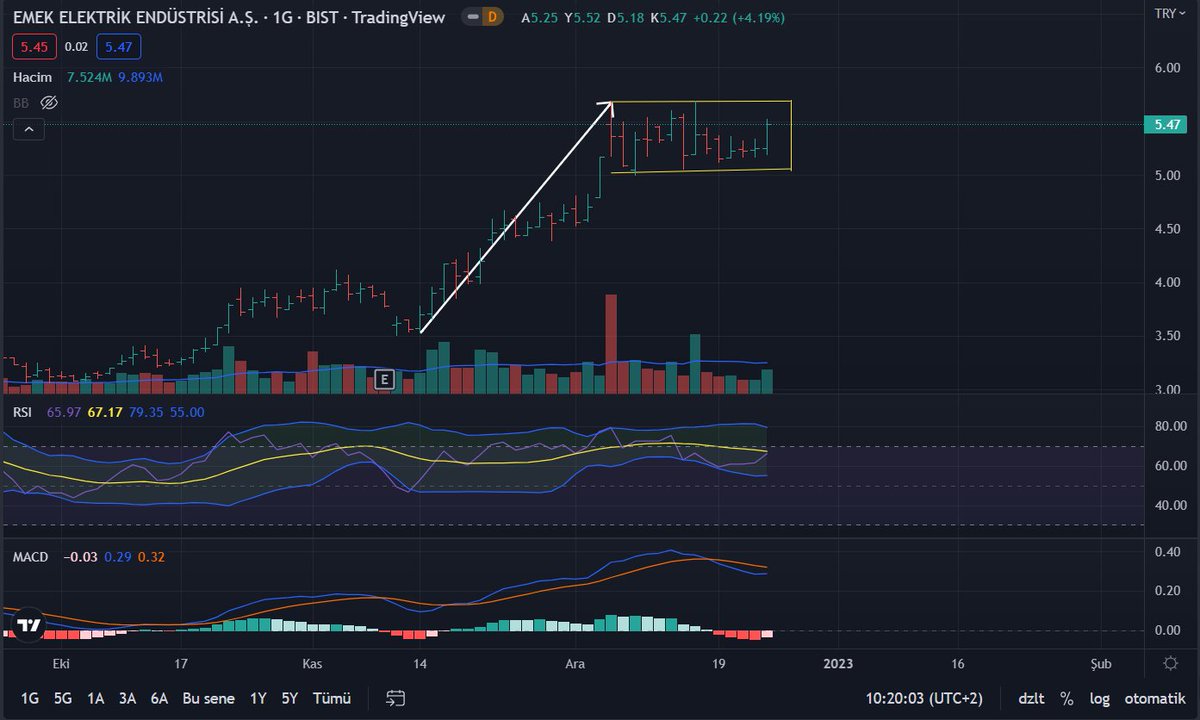Select the 'Bu sene' time range
This screenshot has height=720, width=1200.
tap(208, 698)
